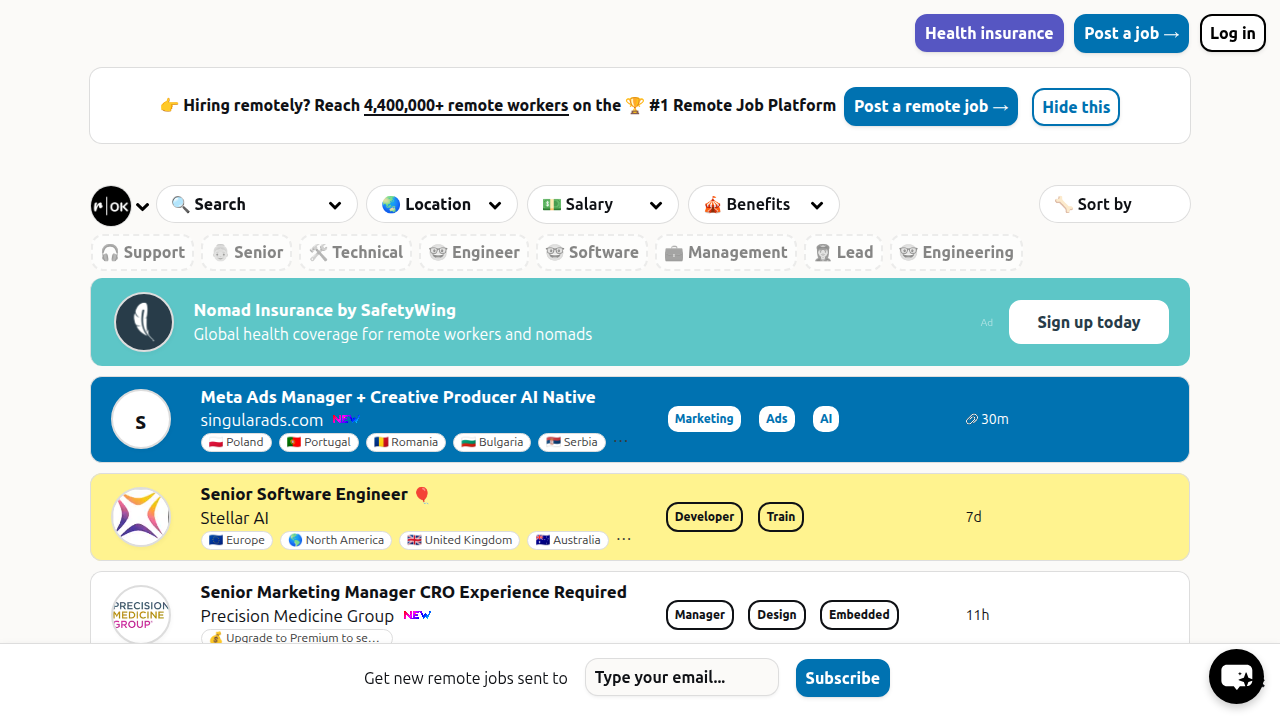Click the Europe location badge
This screenshot has width=1280, height=720.
pos(237,540)
